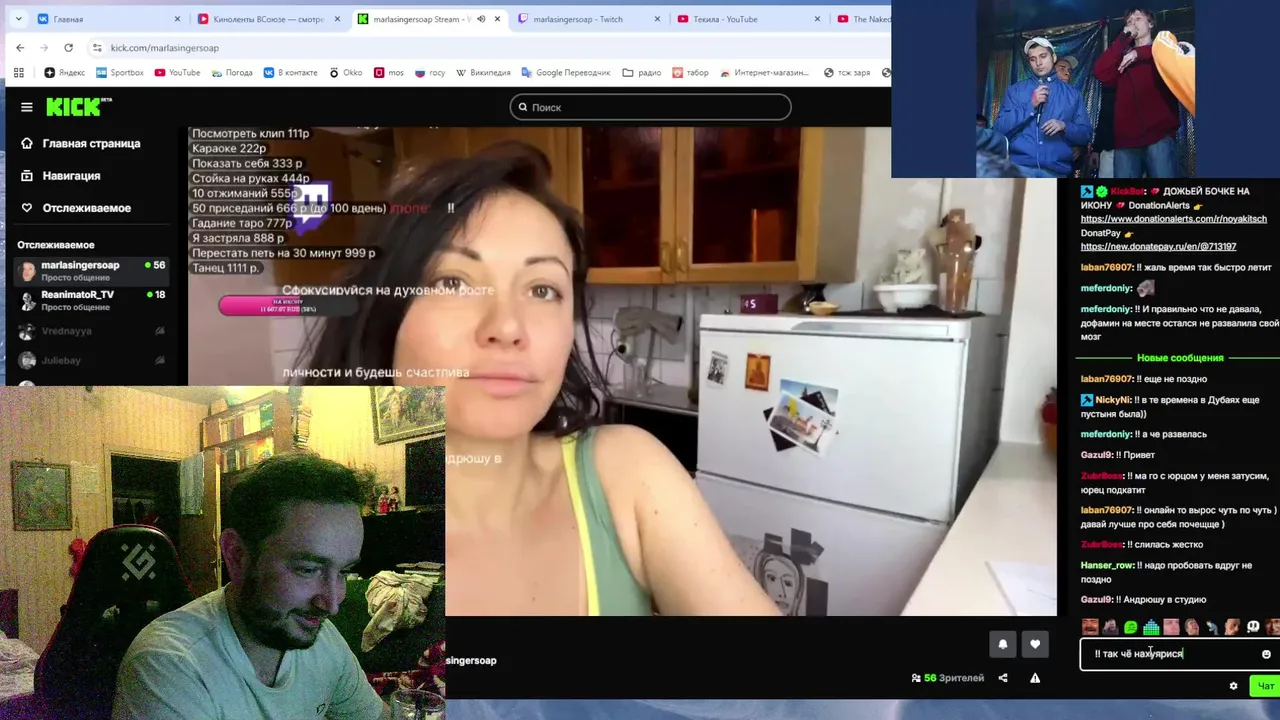Screen dimensions: 1280x720
Task: Open the Википедия bookmark
Action: coord(483,72)
